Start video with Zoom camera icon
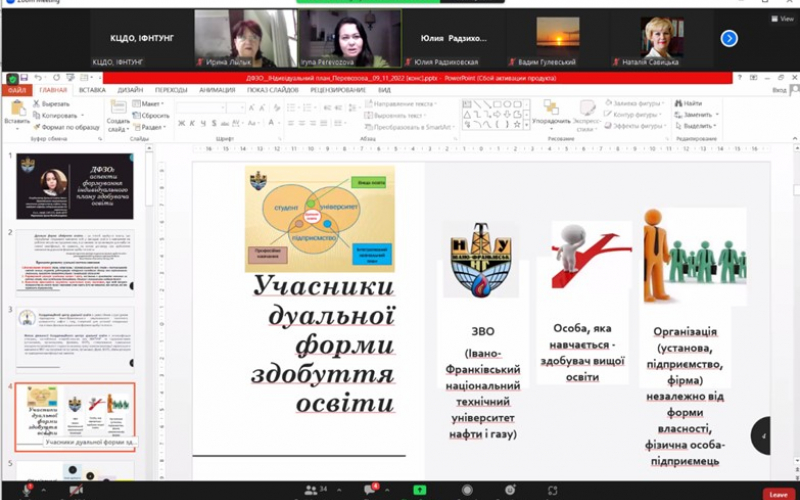Viewport: 800px width, 500px height. [76, 491]
